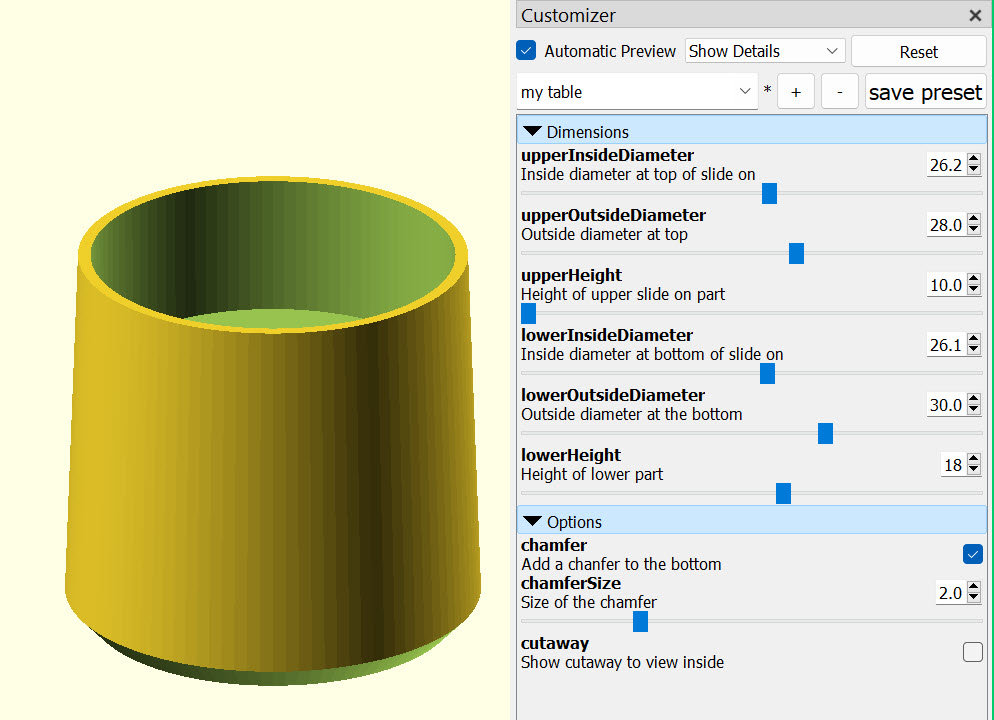Uncheck the chamfer option
This screenshot has height=720, width=994.
[x=972, y=553]
